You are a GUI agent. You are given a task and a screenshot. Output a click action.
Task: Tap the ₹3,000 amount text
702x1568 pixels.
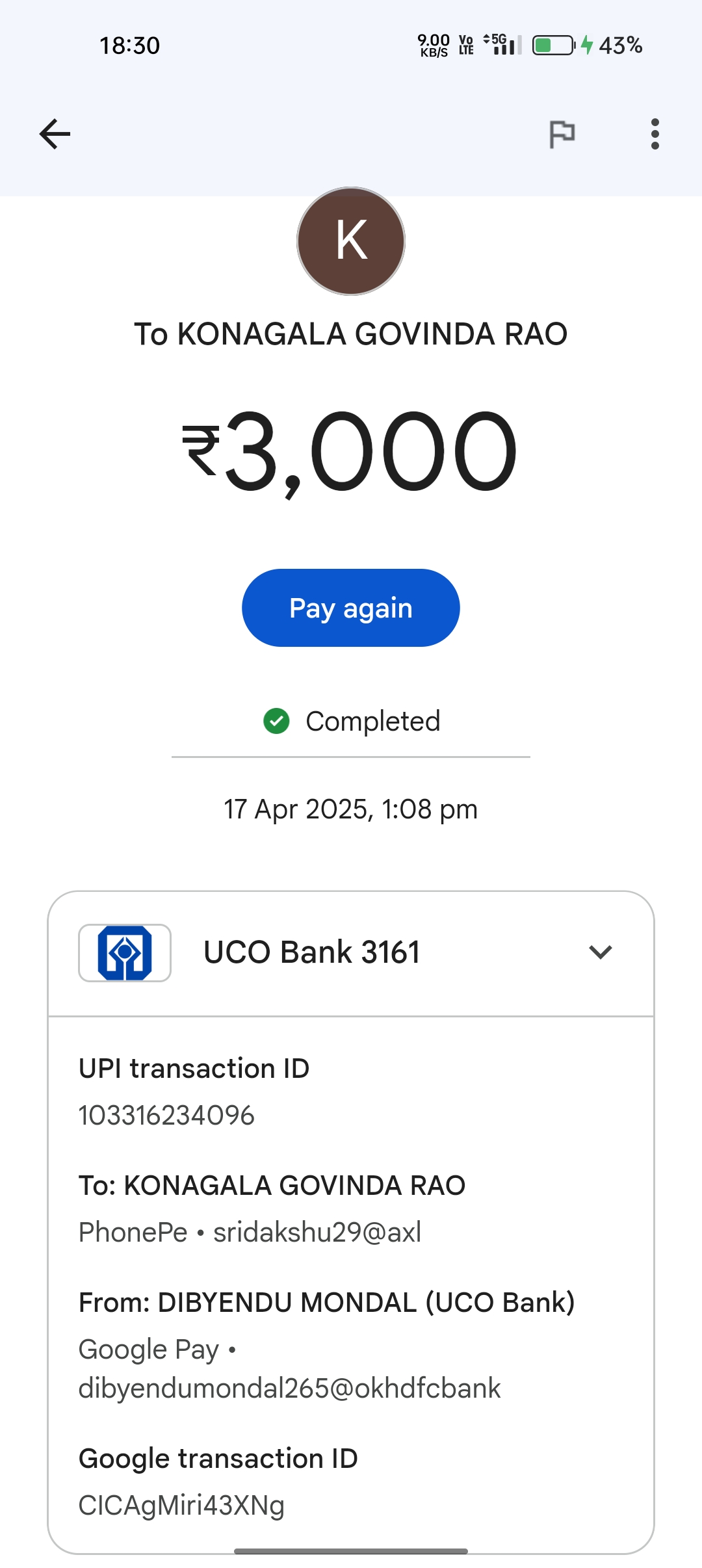[x=351, y=452]
